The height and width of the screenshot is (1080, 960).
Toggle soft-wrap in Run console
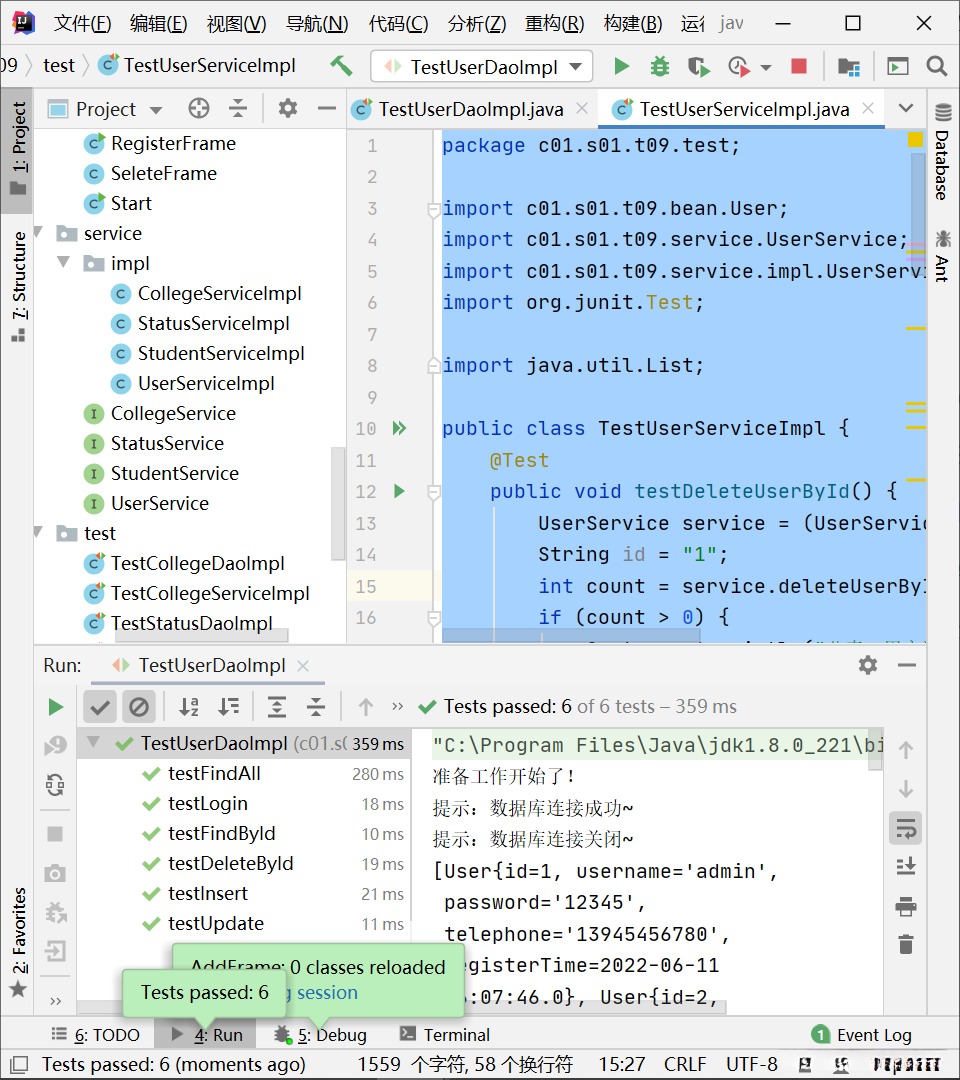(x=906, y=828)
